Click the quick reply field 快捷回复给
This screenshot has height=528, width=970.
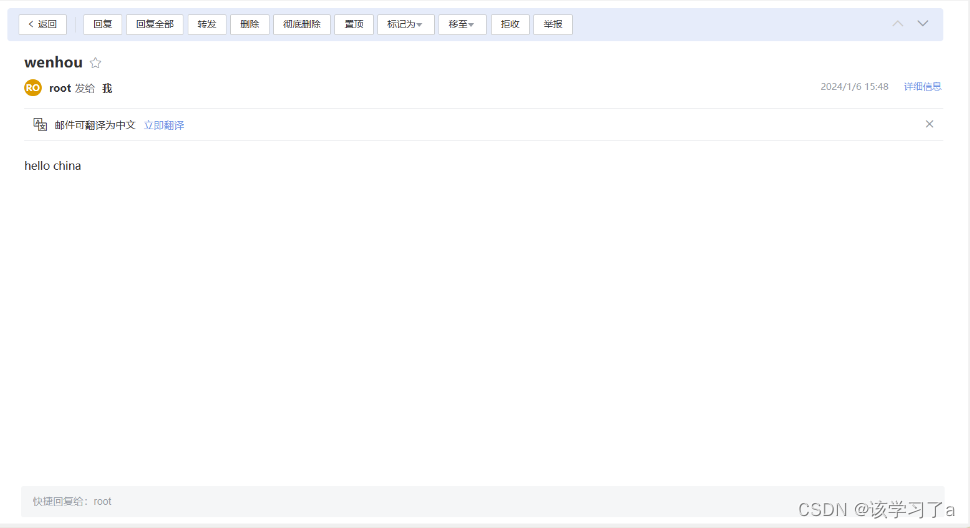coord(483,501)
